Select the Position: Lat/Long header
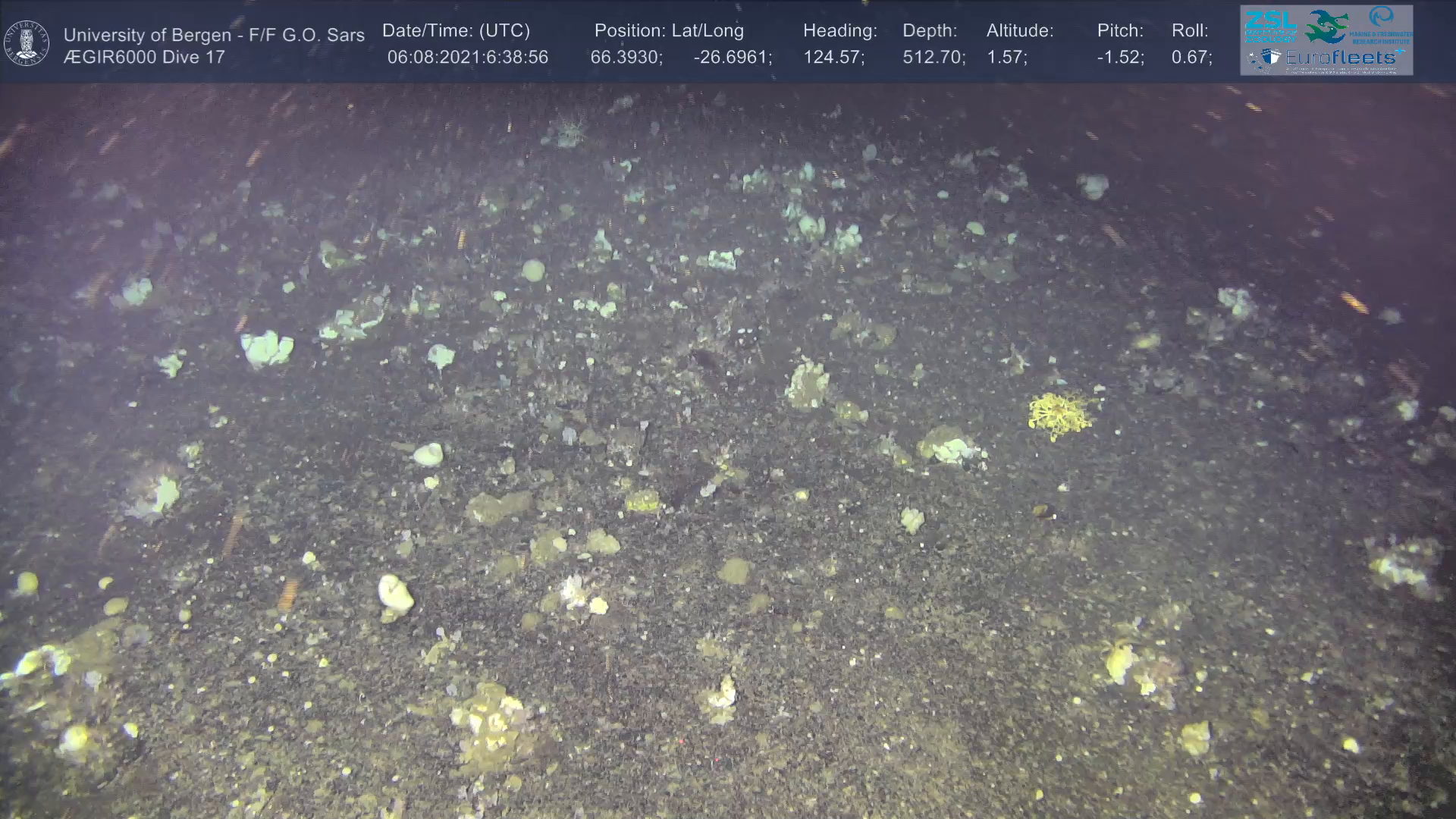 point(669,30)
